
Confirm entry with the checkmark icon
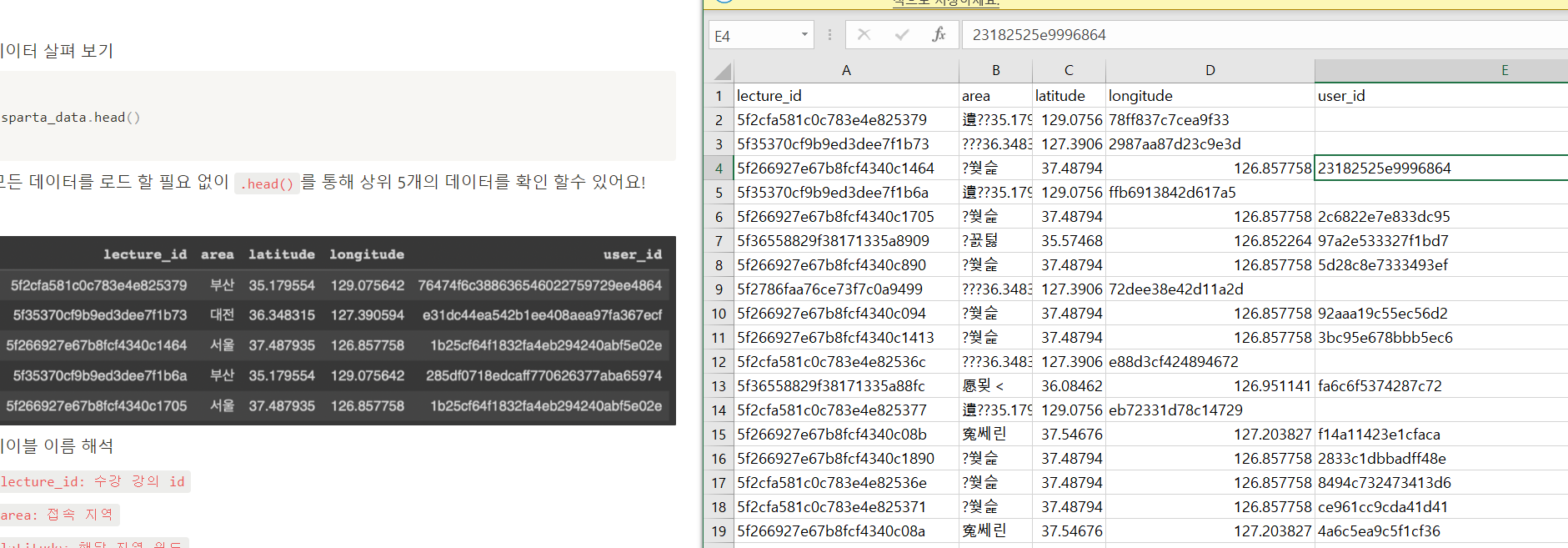[x=902, y=34]
